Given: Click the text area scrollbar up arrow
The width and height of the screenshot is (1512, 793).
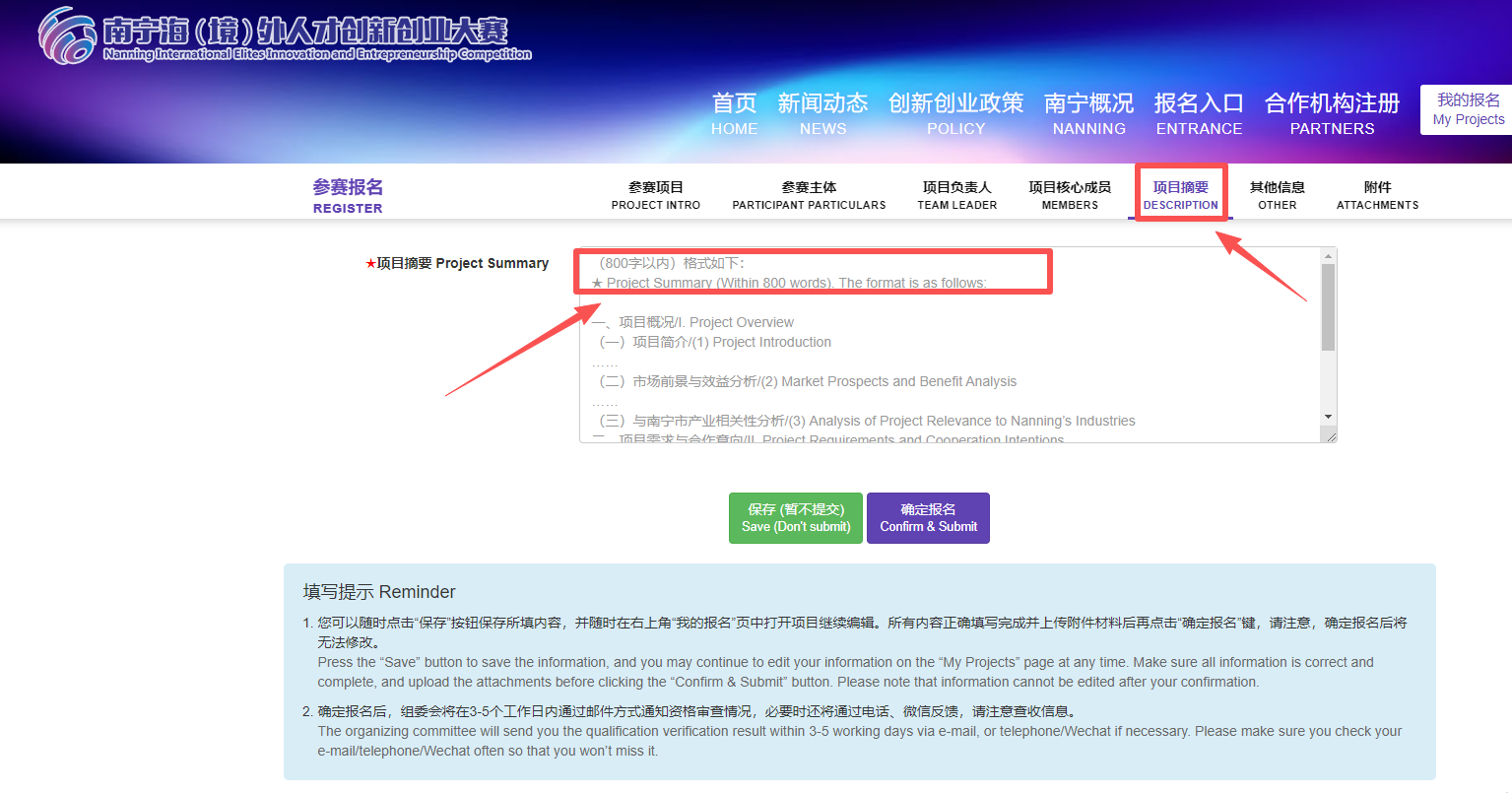Looking at the screenshot, I should pos(1328,256).
